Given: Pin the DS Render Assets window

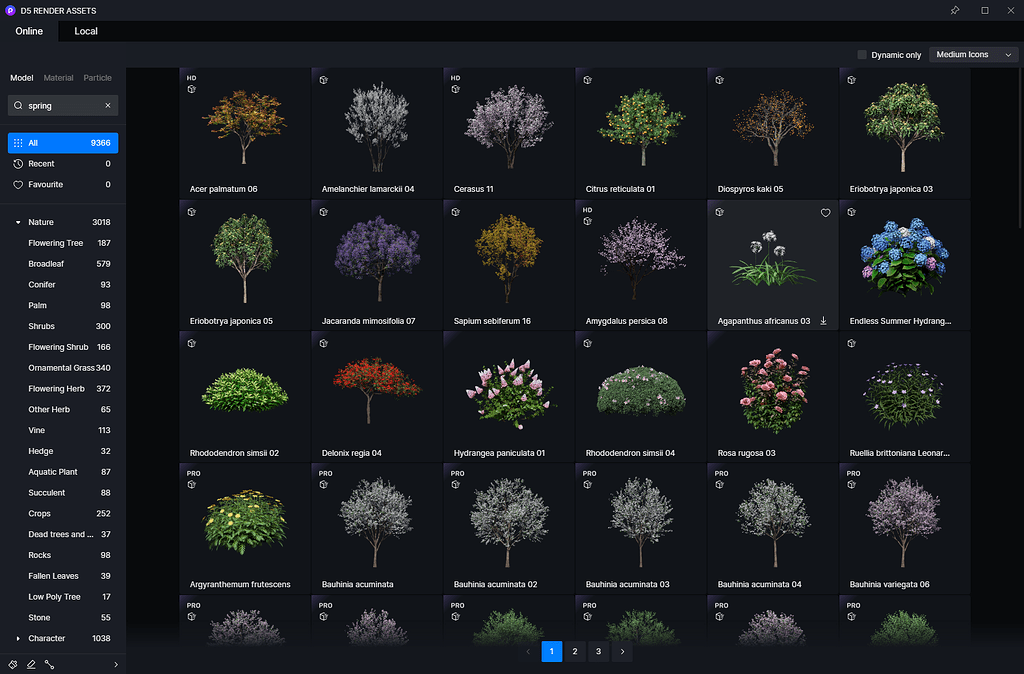Looking at the screenshot, I should [955, 10].
